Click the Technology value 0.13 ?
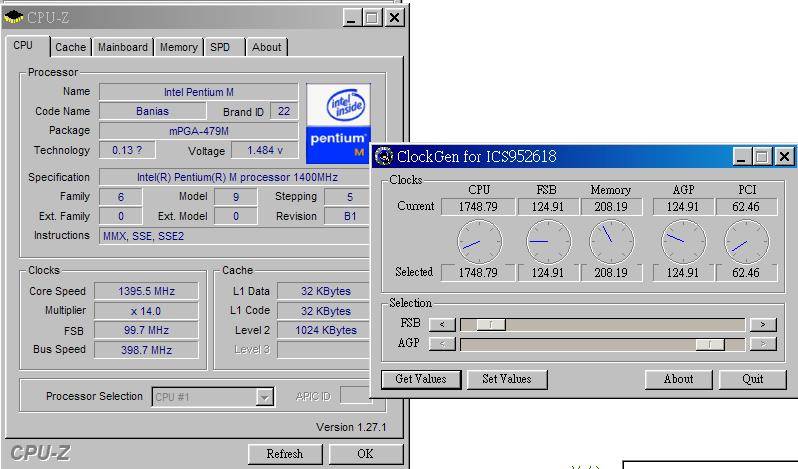Screen dimensions: 798x469 [127, 151]
